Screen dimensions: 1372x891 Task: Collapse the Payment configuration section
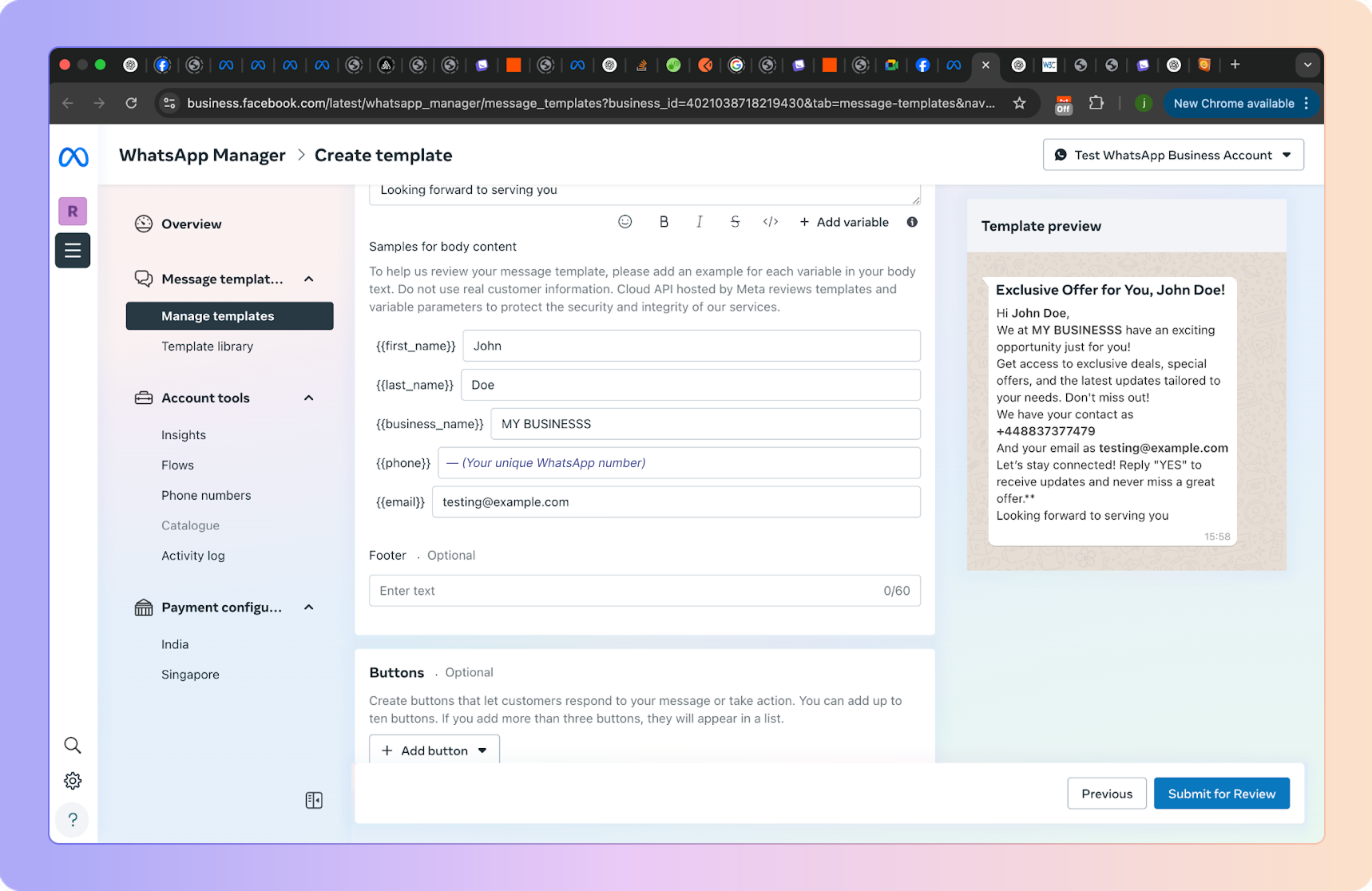click(x=309, y=608)
